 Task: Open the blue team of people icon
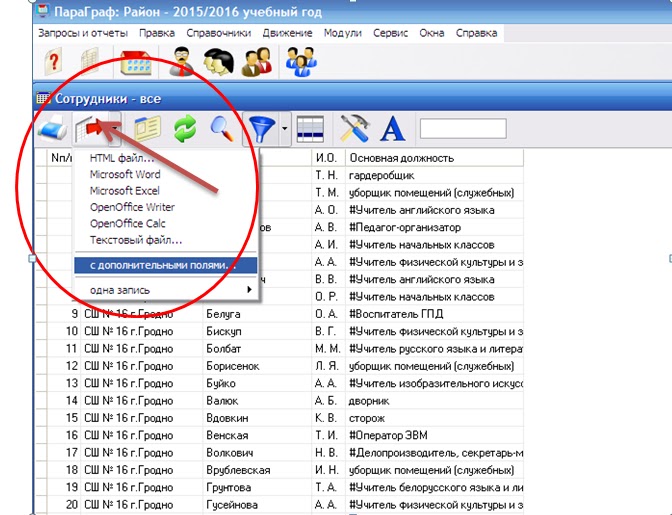tap(301, 62)
